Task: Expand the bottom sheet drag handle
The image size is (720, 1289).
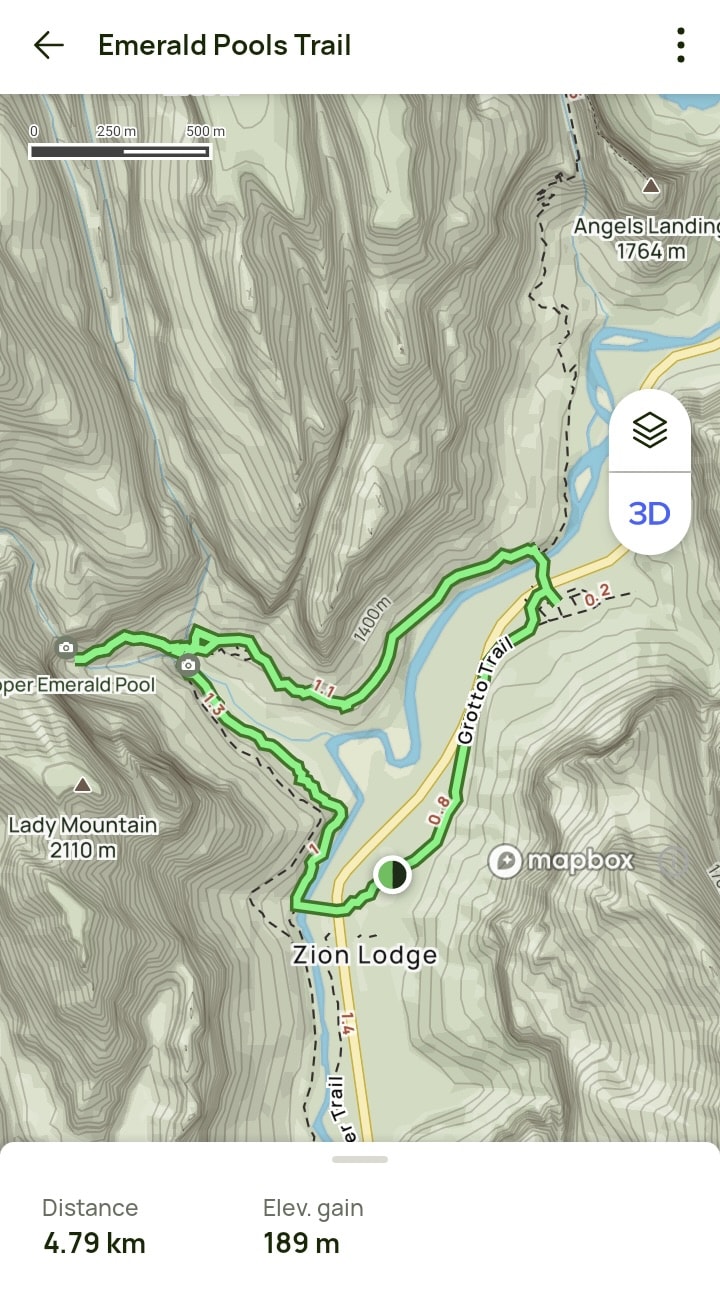Action: [x=360, y=1159]
